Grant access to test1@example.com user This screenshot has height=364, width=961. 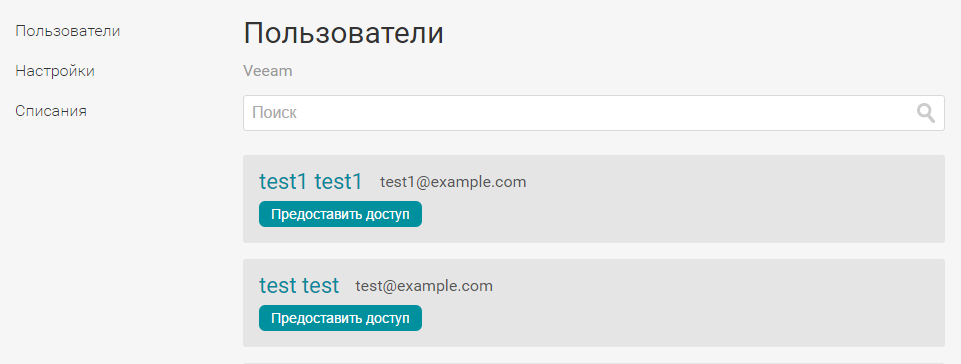pyautogui.click(x=340, y=214)
